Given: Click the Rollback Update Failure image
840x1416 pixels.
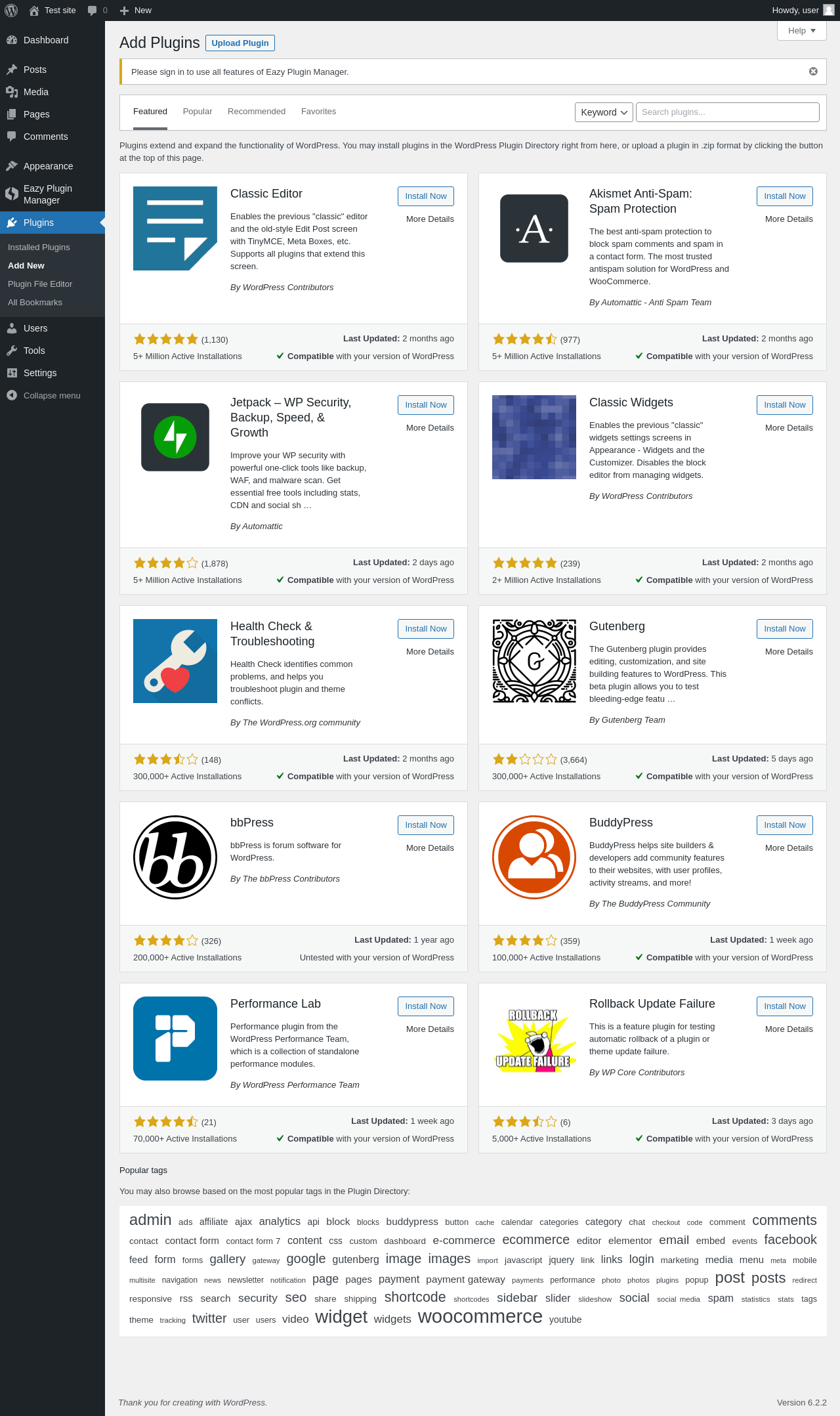Looking at the screenshot, I should click(534, 1039).
